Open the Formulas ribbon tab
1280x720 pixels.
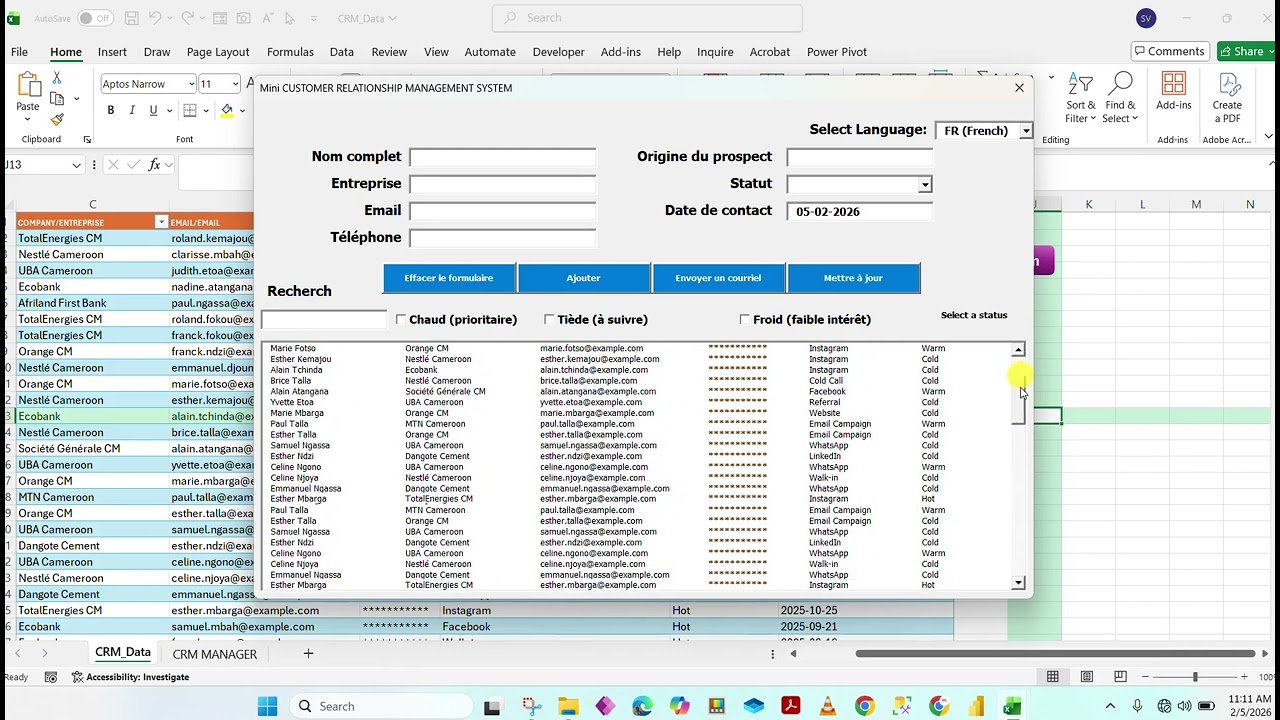coord(290,52)
